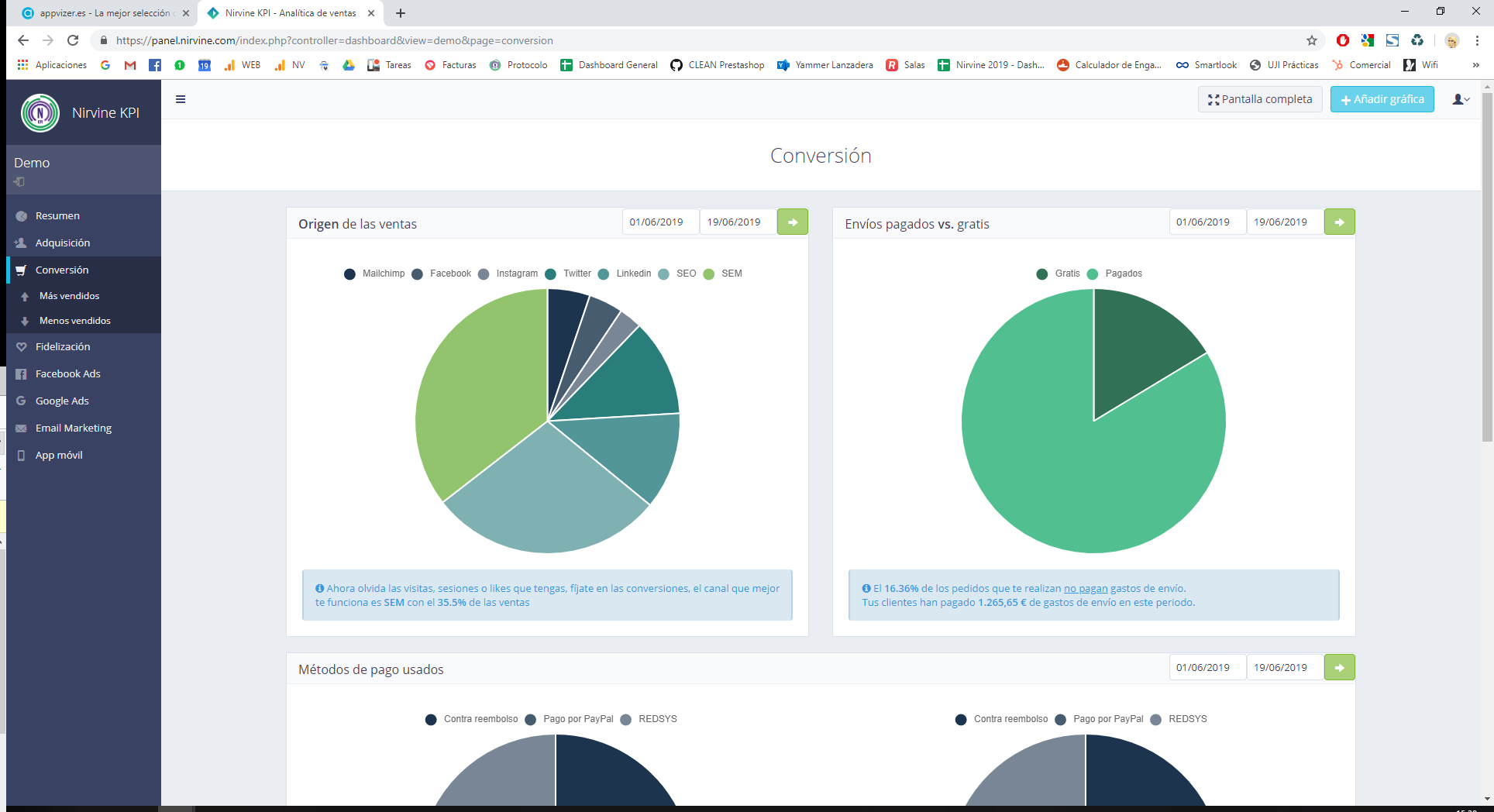Toggle Pagados legend series

pyautogui.click(x=1115, y=274)
